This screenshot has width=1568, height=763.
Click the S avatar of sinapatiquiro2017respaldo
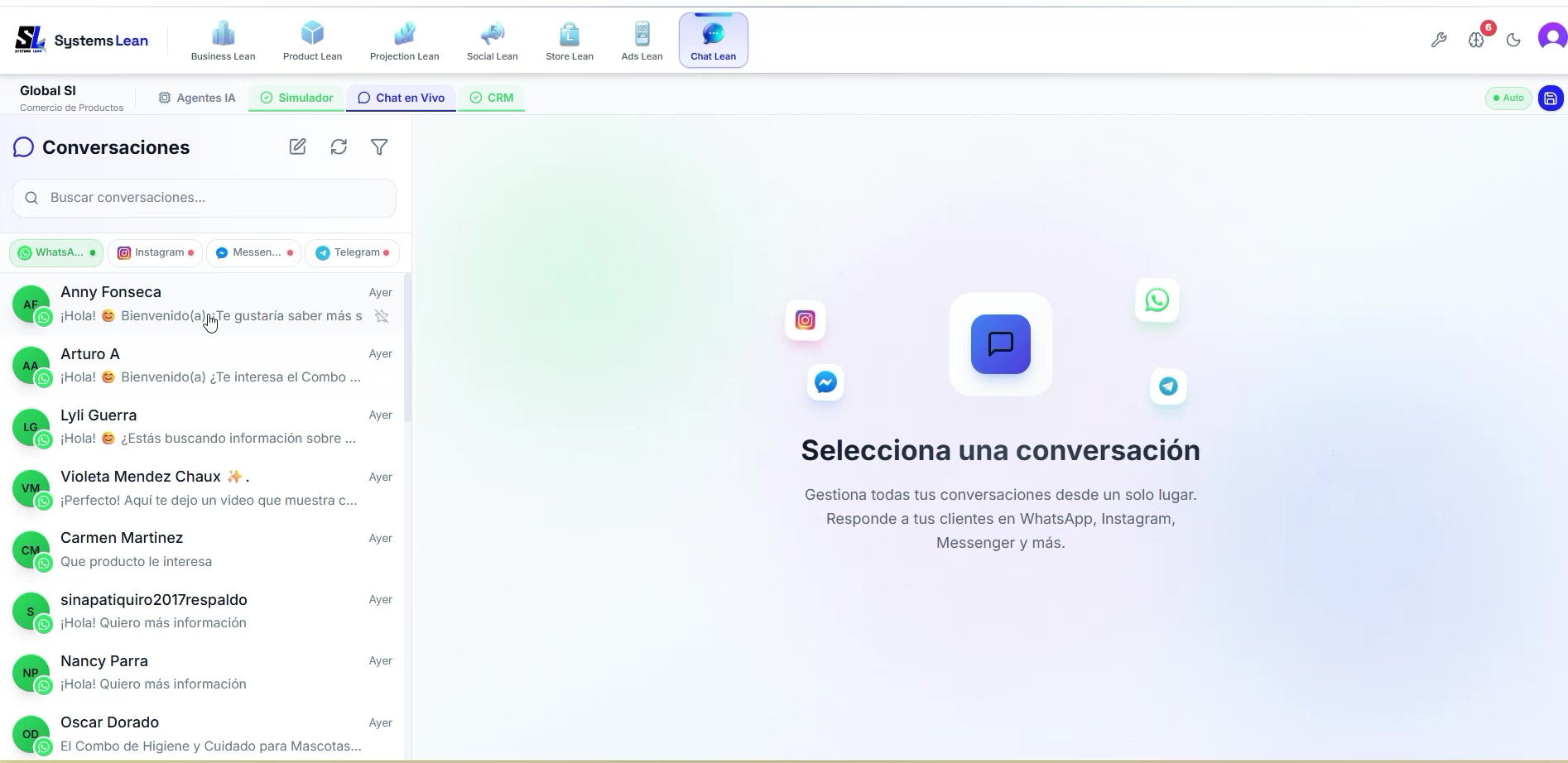click(x=31, y=611)
